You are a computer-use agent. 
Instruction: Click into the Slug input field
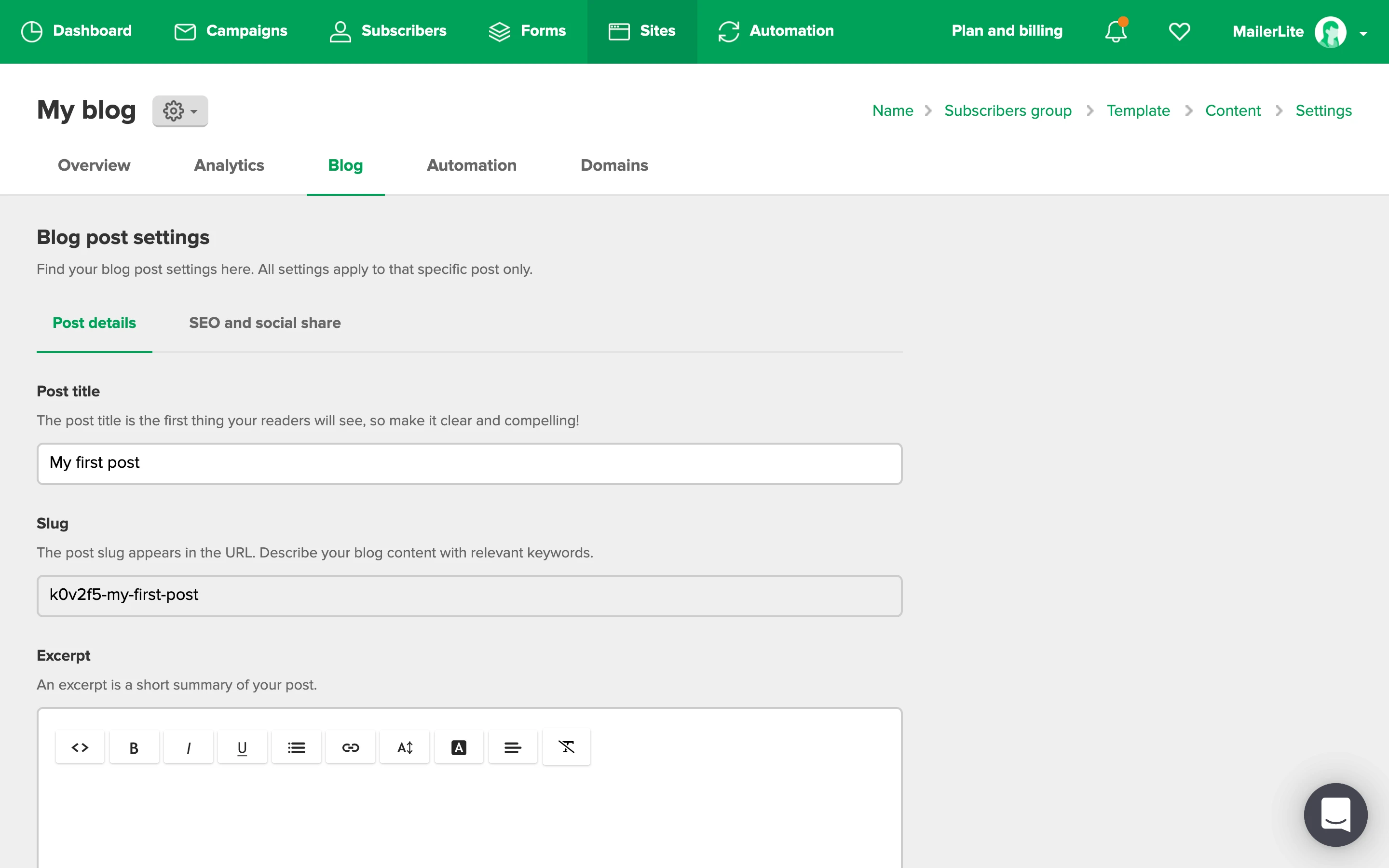click(x=469, y=596)
